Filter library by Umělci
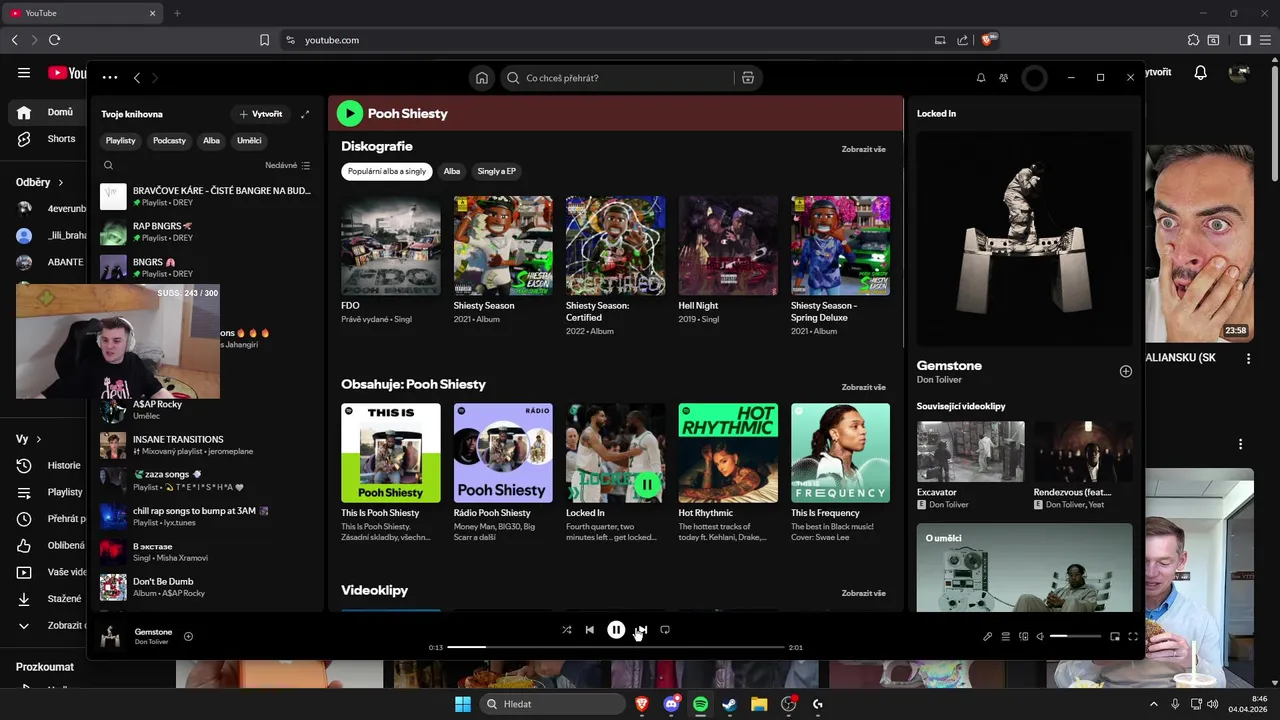The image size is (1280, 720). click(x=249, y=141)
